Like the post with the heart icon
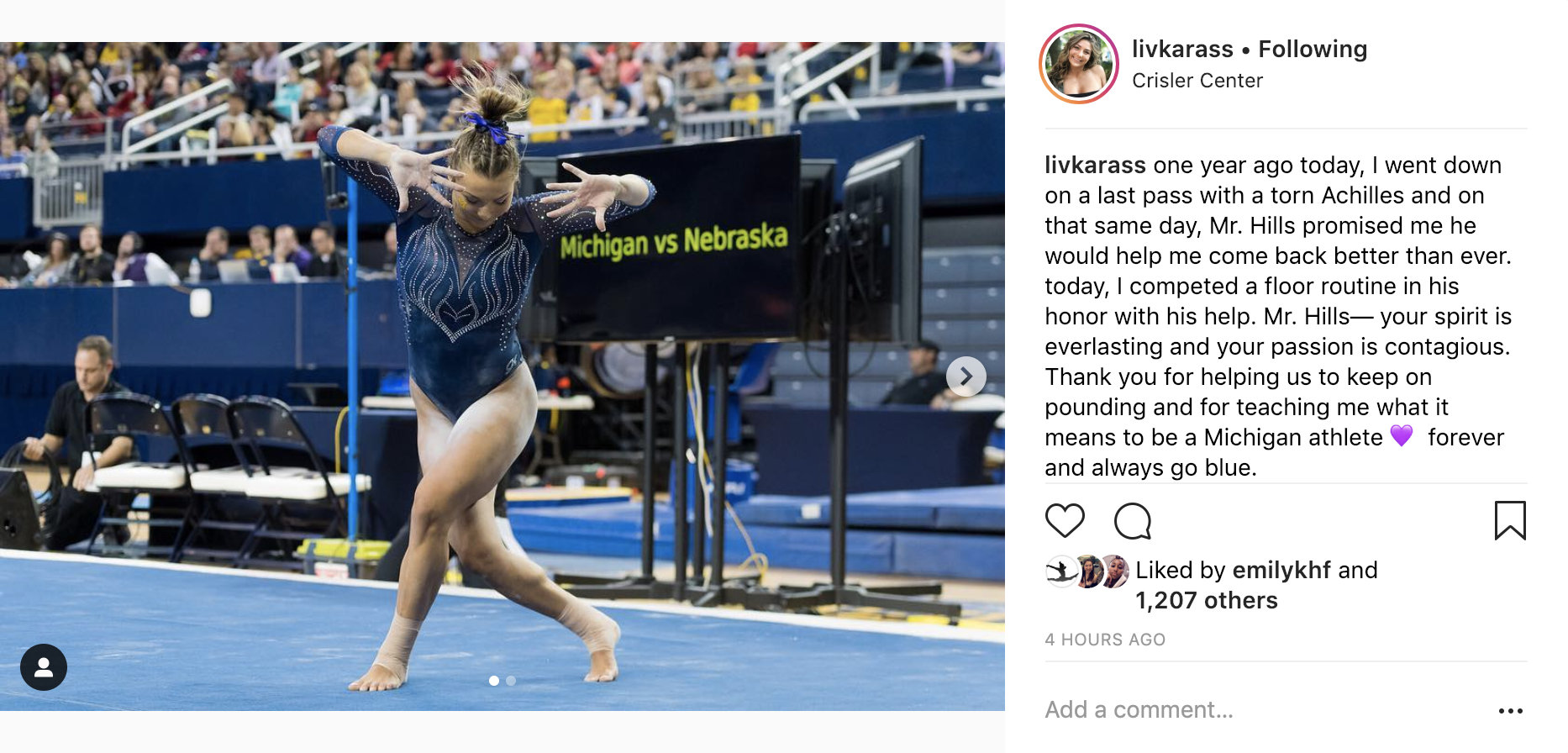 1065,521
